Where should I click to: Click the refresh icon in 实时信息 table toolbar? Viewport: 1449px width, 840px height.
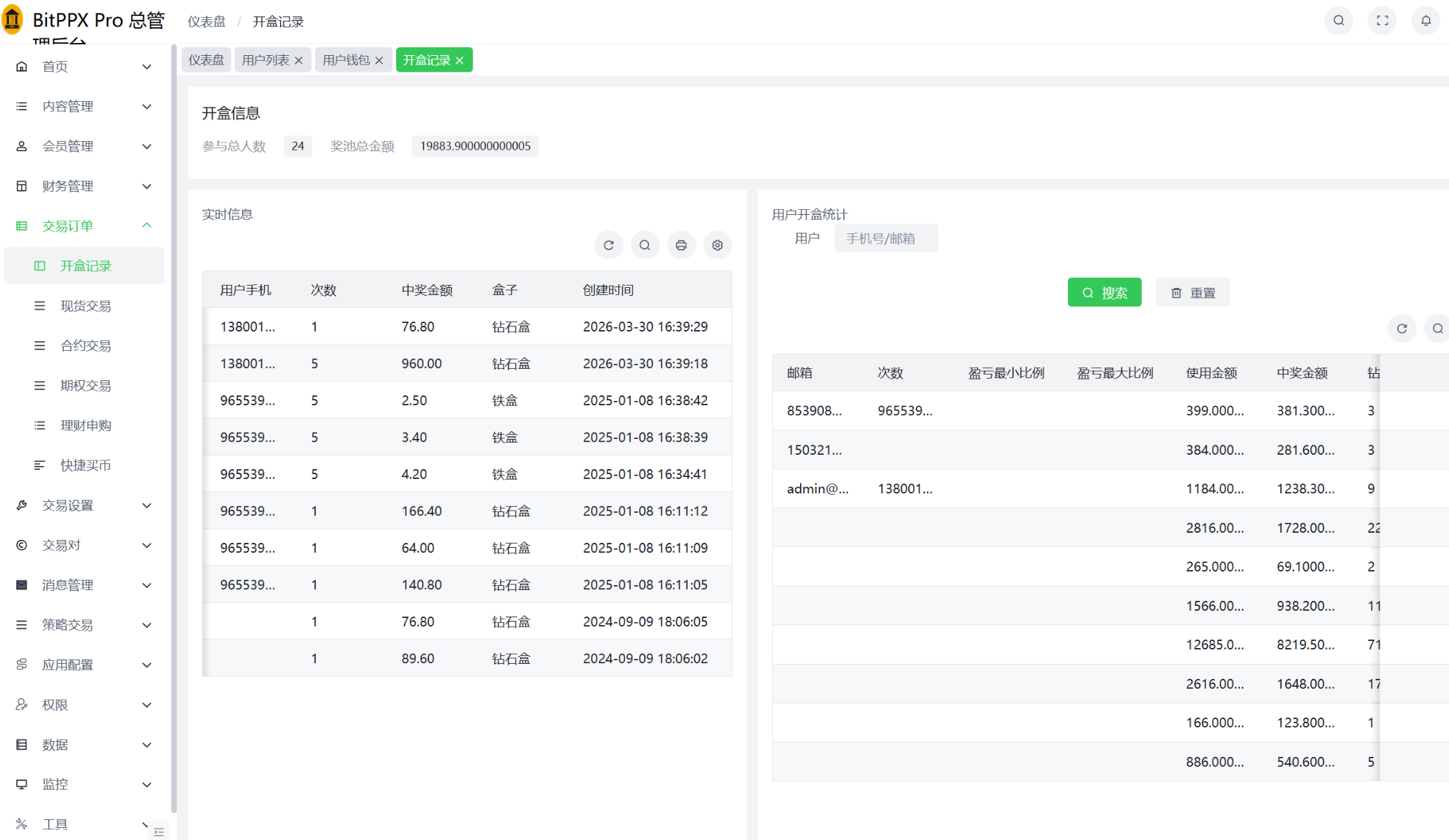[608, 245]
